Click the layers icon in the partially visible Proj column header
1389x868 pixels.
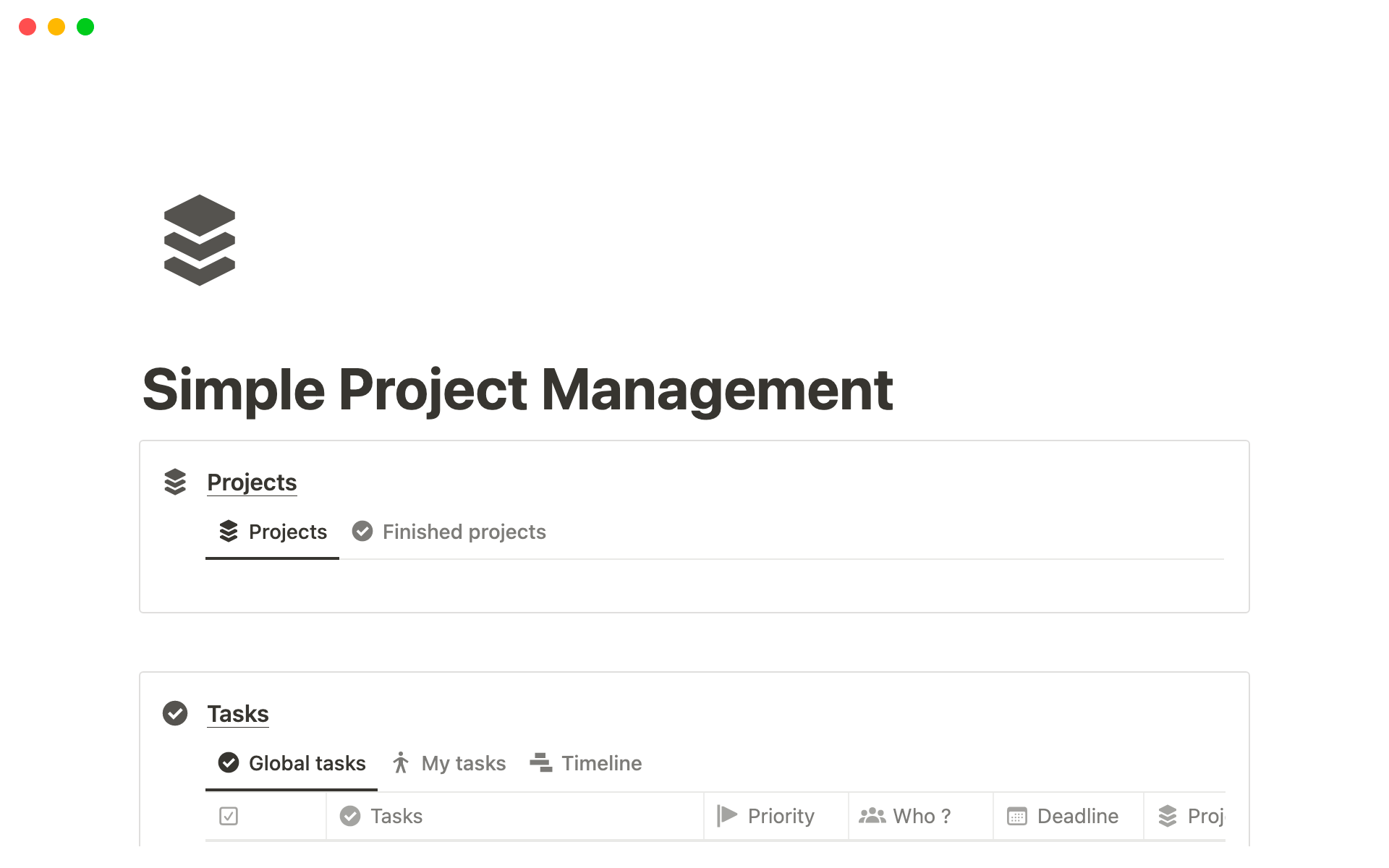coord(1167,816)
